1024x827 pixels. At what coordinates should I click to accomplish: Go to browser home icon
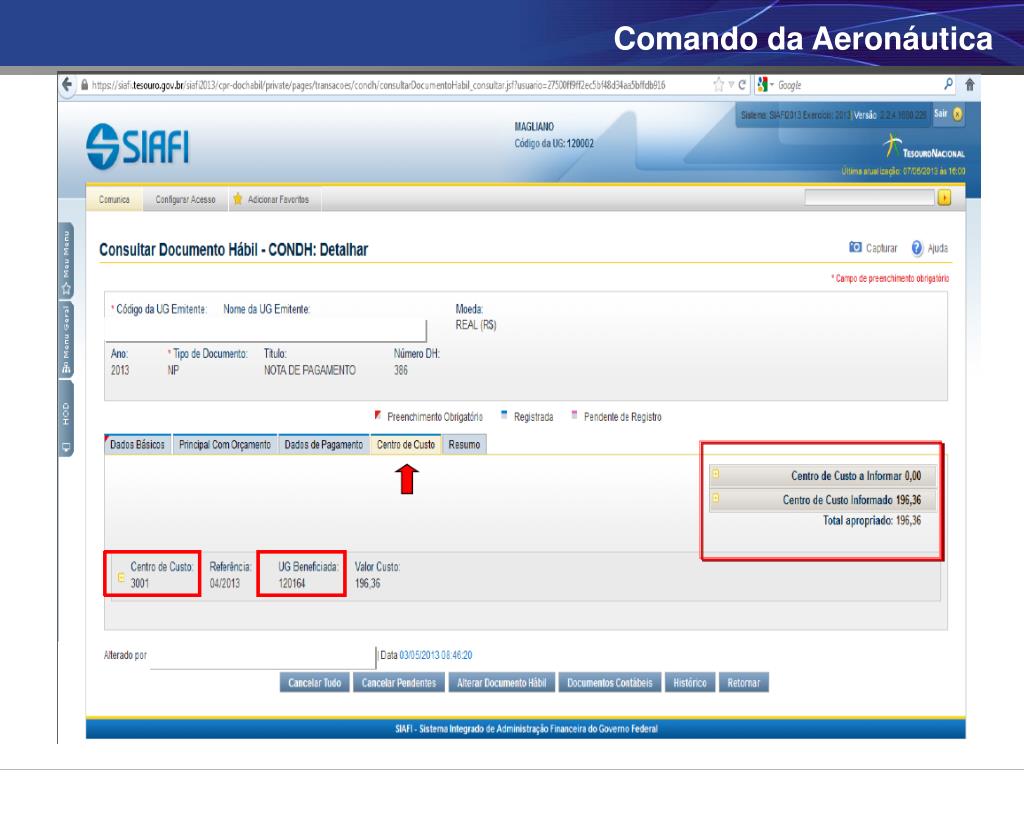(970, 84)
